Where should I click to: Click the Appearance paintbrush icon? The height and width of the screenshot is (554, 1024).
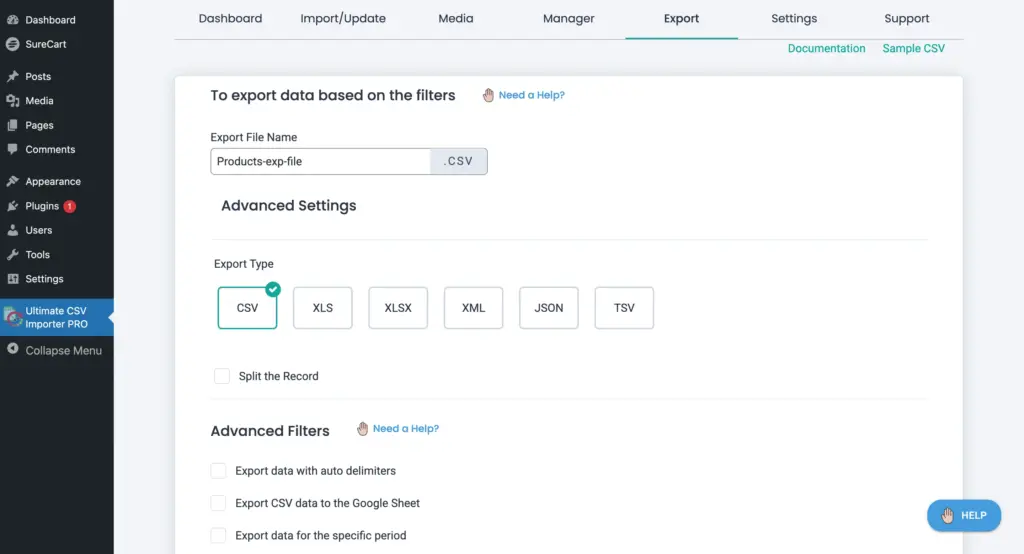tap(12, 181)
